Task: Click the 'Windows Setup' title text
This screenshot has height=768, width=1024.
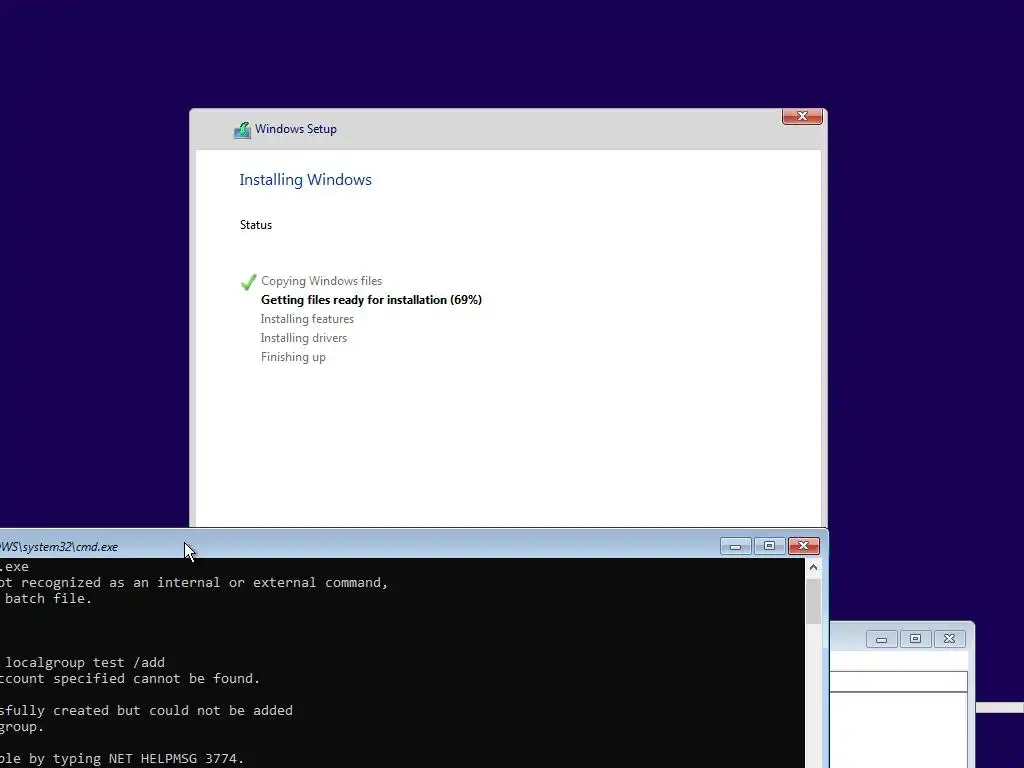Action: click(296, 129)
